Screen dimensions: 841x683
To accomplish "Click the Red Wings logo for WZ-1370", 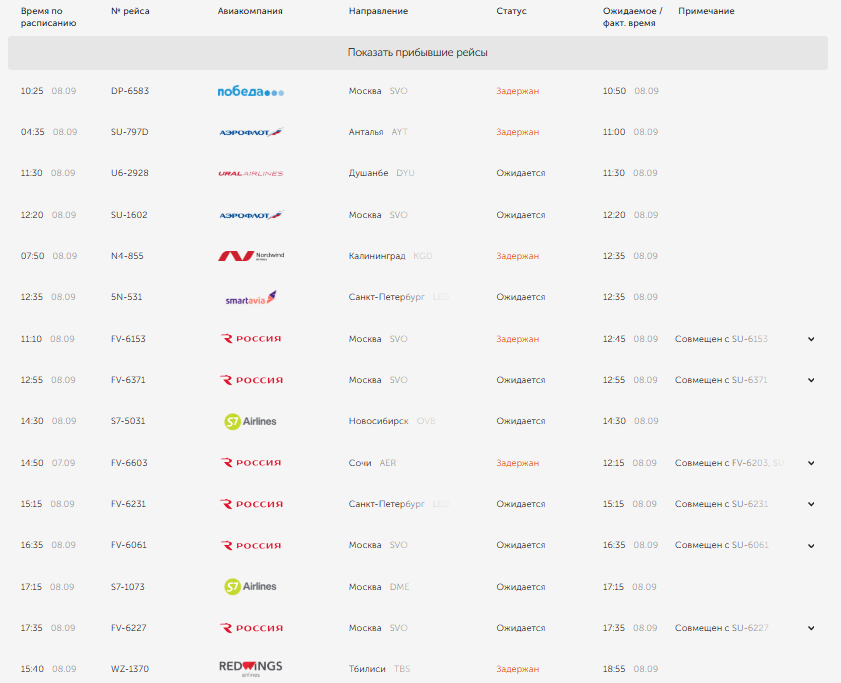I will pyautogui.click(x=250, y=669).
